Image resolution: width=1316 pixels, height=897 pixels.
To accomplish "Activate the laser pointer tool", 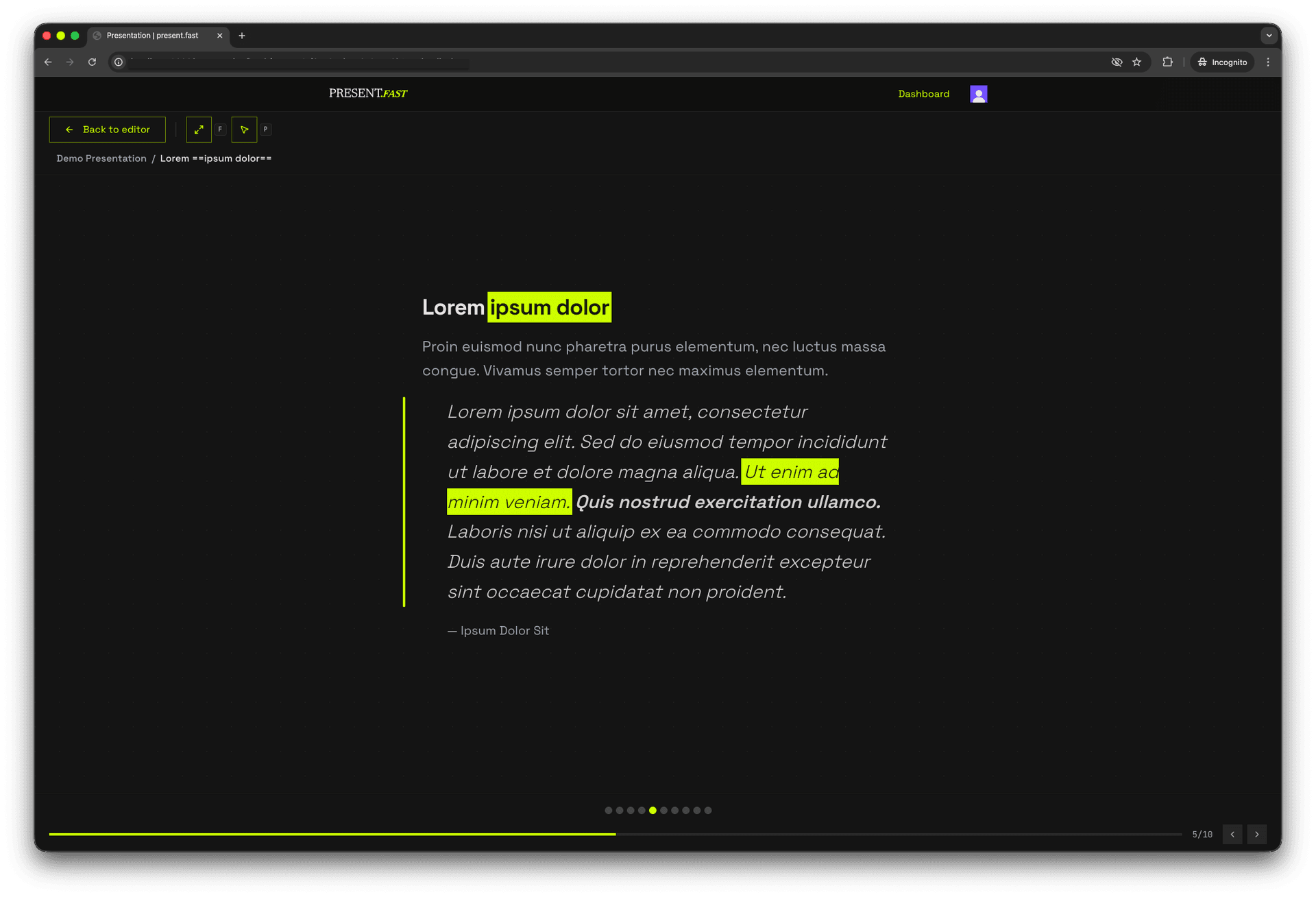I will 245,129.
